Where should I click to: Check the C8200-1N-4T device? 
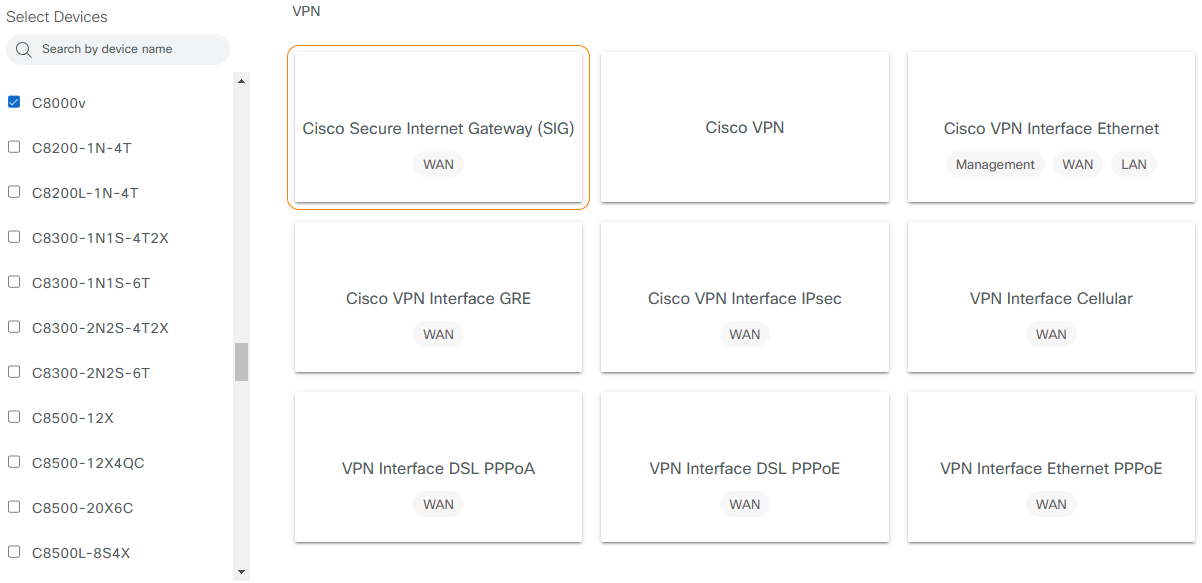(14, 147)
